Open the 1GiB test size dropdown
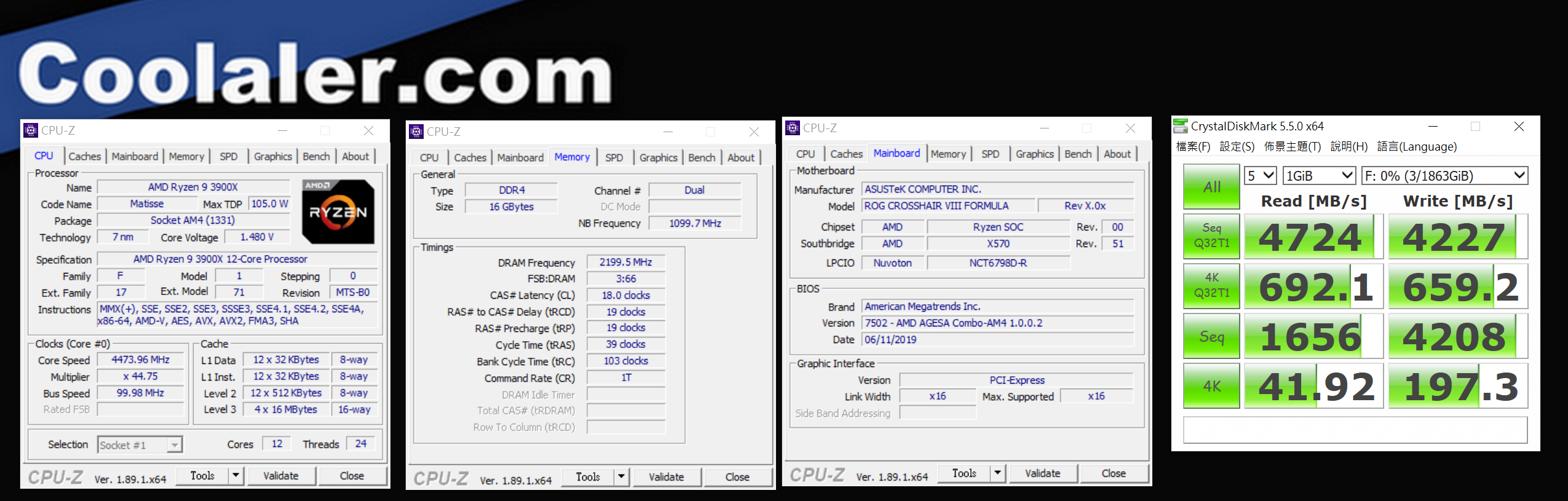 [x=1320, y=176]
